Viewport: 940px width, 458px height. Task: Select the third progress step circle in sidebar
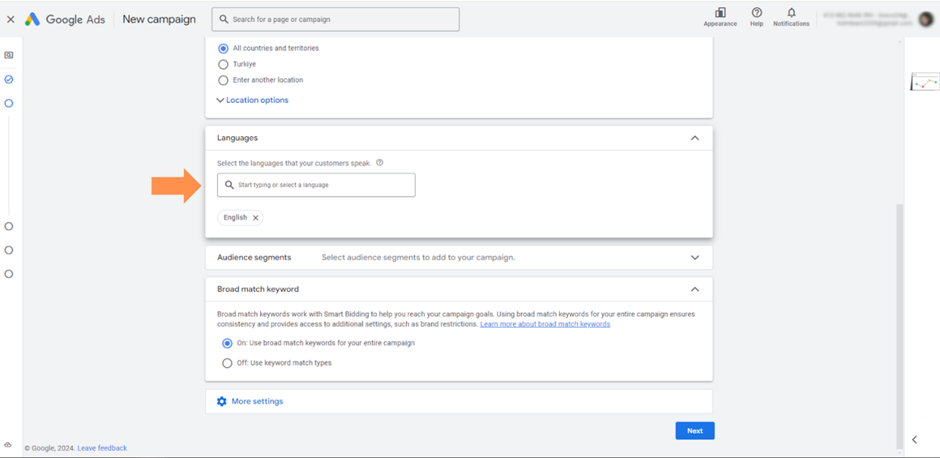point(8,227)
